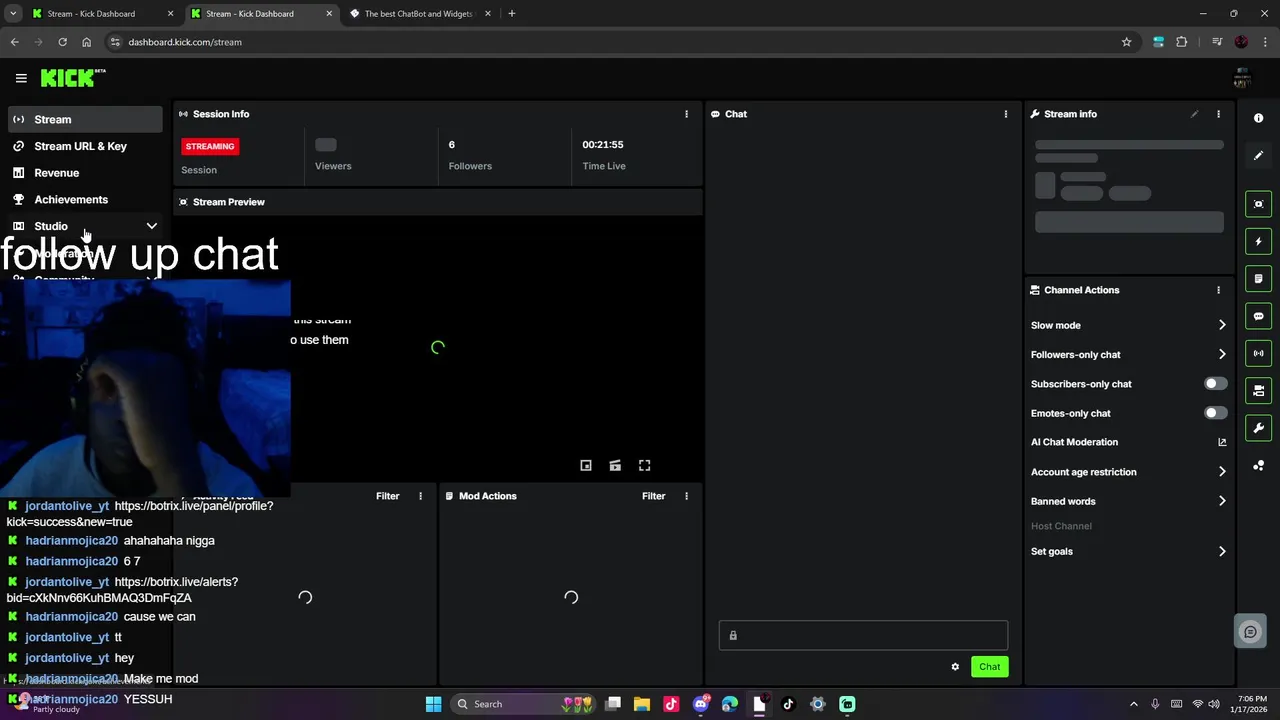Open the floating support chat bubble

pyautogui.click(x=1250, y=632)
